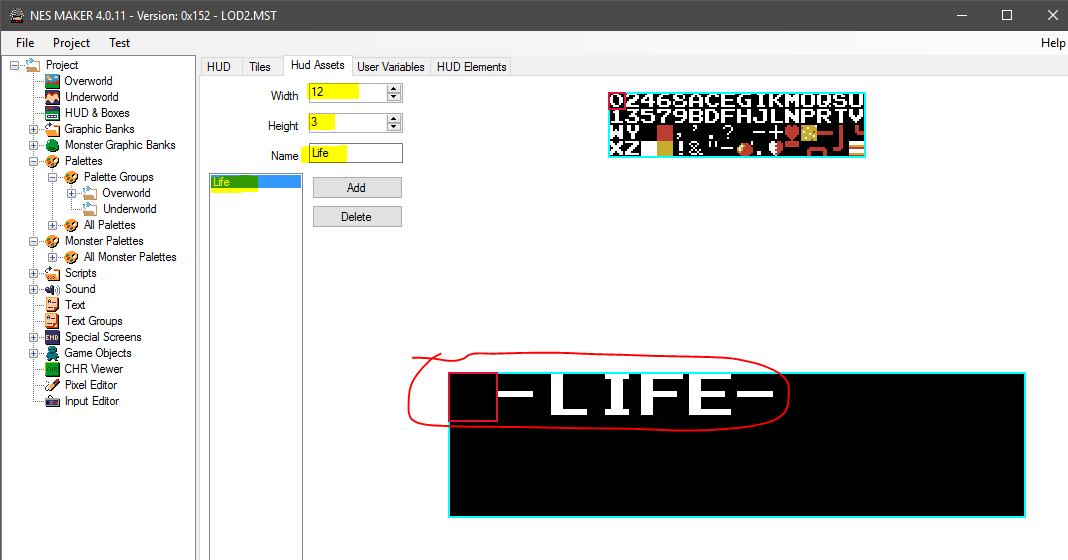Click the Name text field
The height and width of the screenshot is (560, 1068).
(356, 153)
